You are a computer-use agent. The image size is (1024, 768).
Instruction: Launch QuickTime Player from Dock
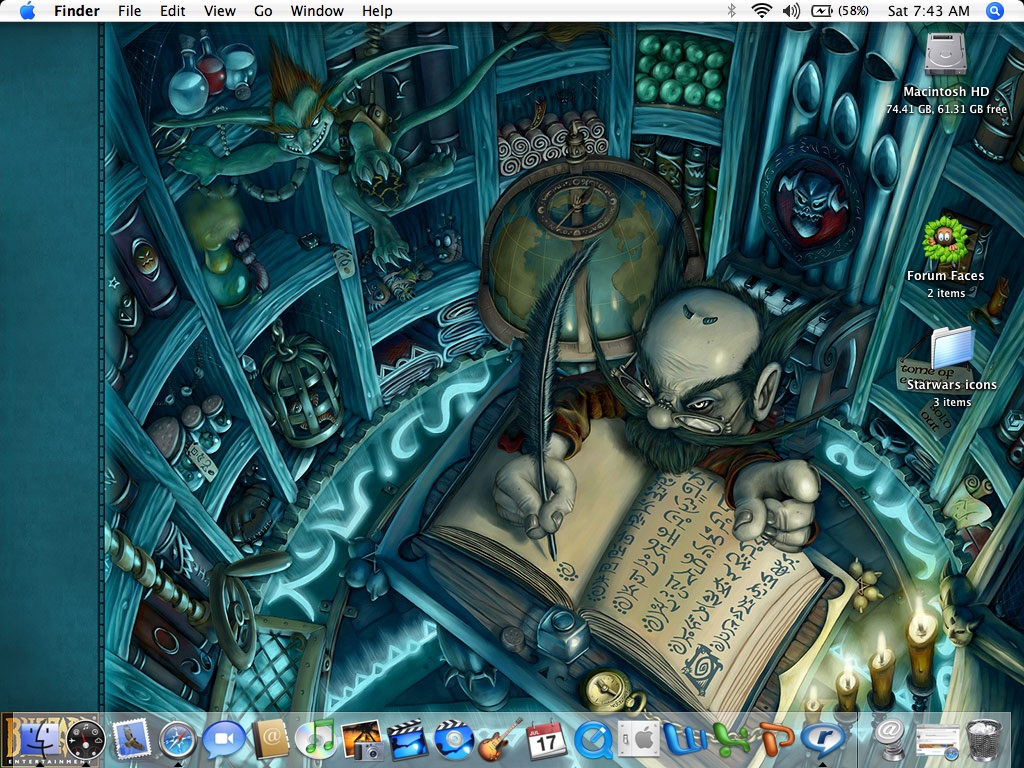coord(593,741)
